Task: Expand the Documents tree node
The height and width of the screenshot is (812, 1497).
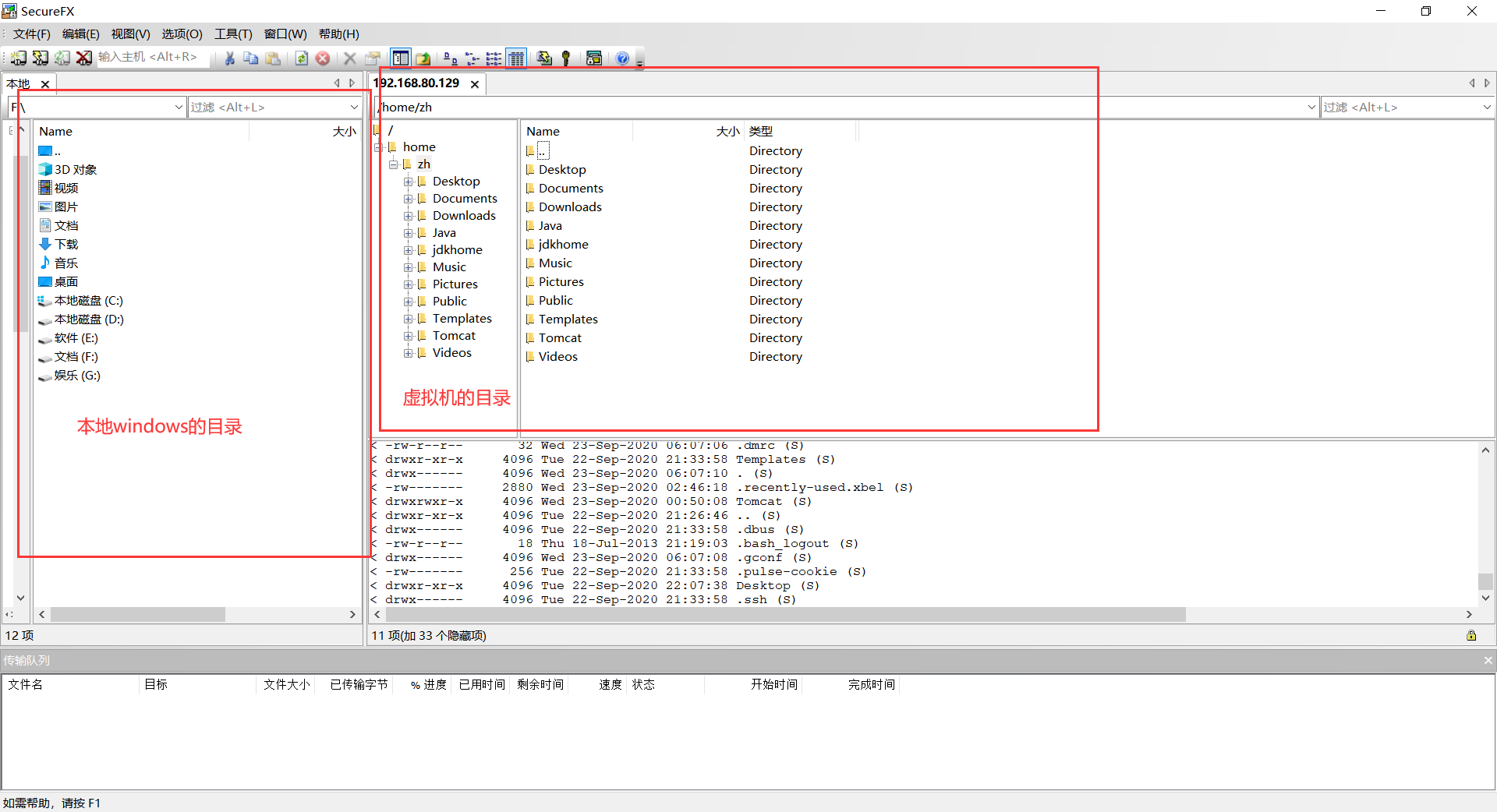Action: click(408, 199)
